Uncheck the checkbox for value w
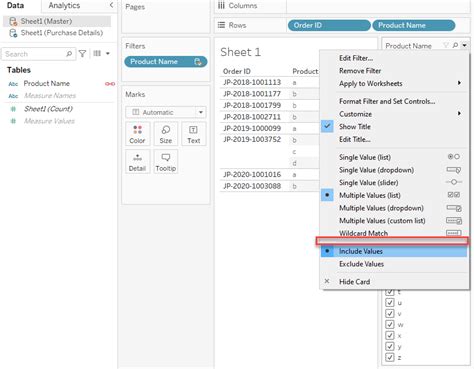Screen dimensions: 474x369 389,324
